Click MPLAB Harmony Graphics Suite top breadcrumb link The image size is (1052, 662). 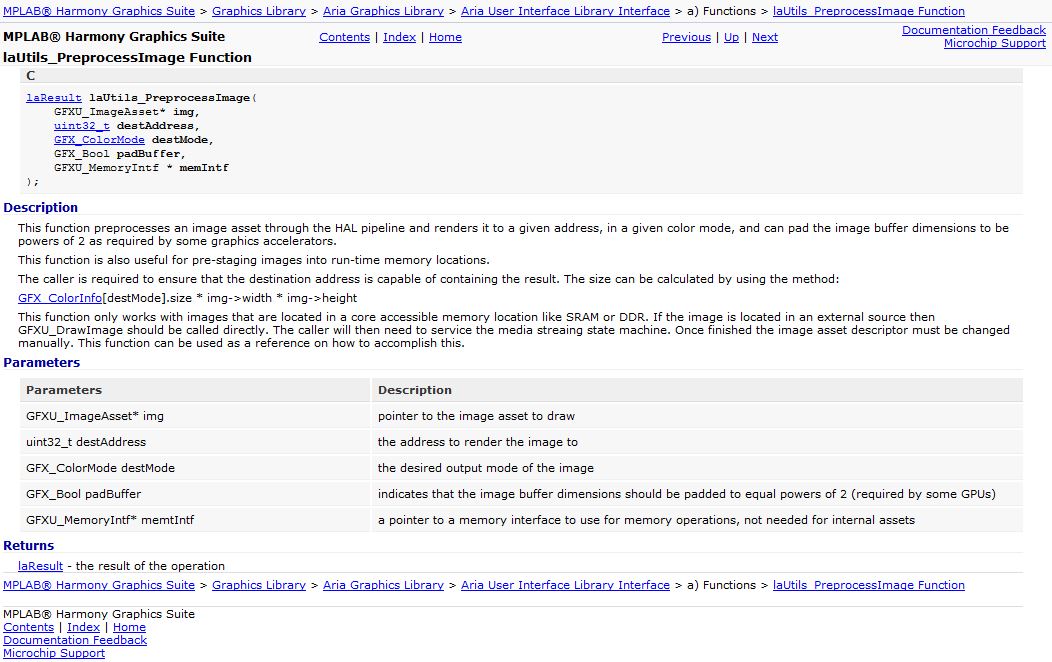(99, 11)
